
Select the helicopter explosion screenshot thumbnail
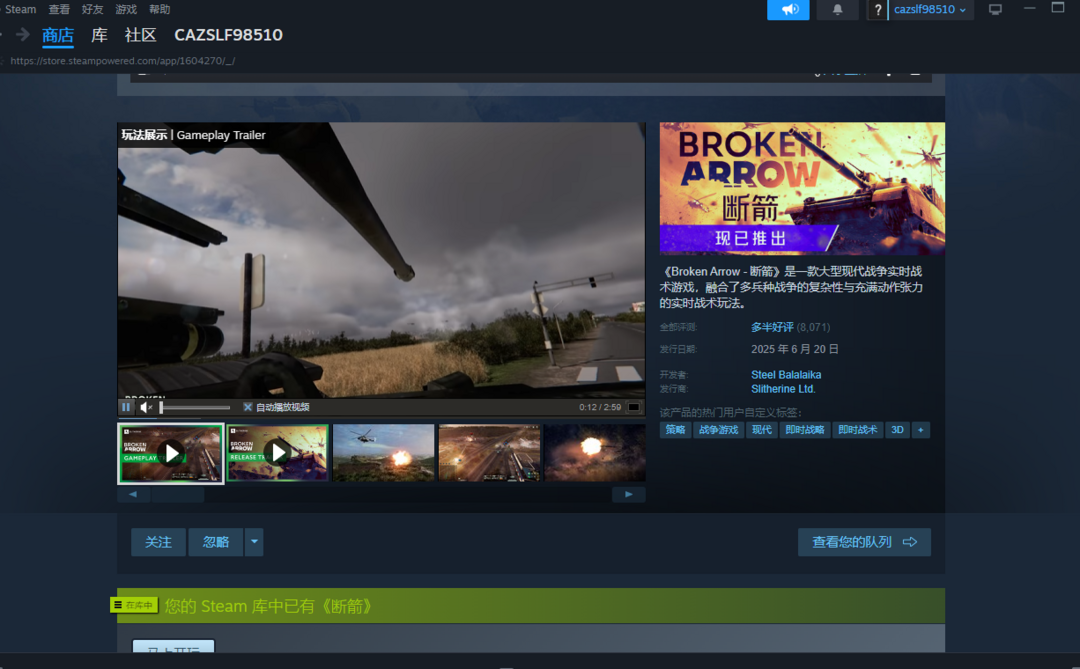tap(384, 453)
